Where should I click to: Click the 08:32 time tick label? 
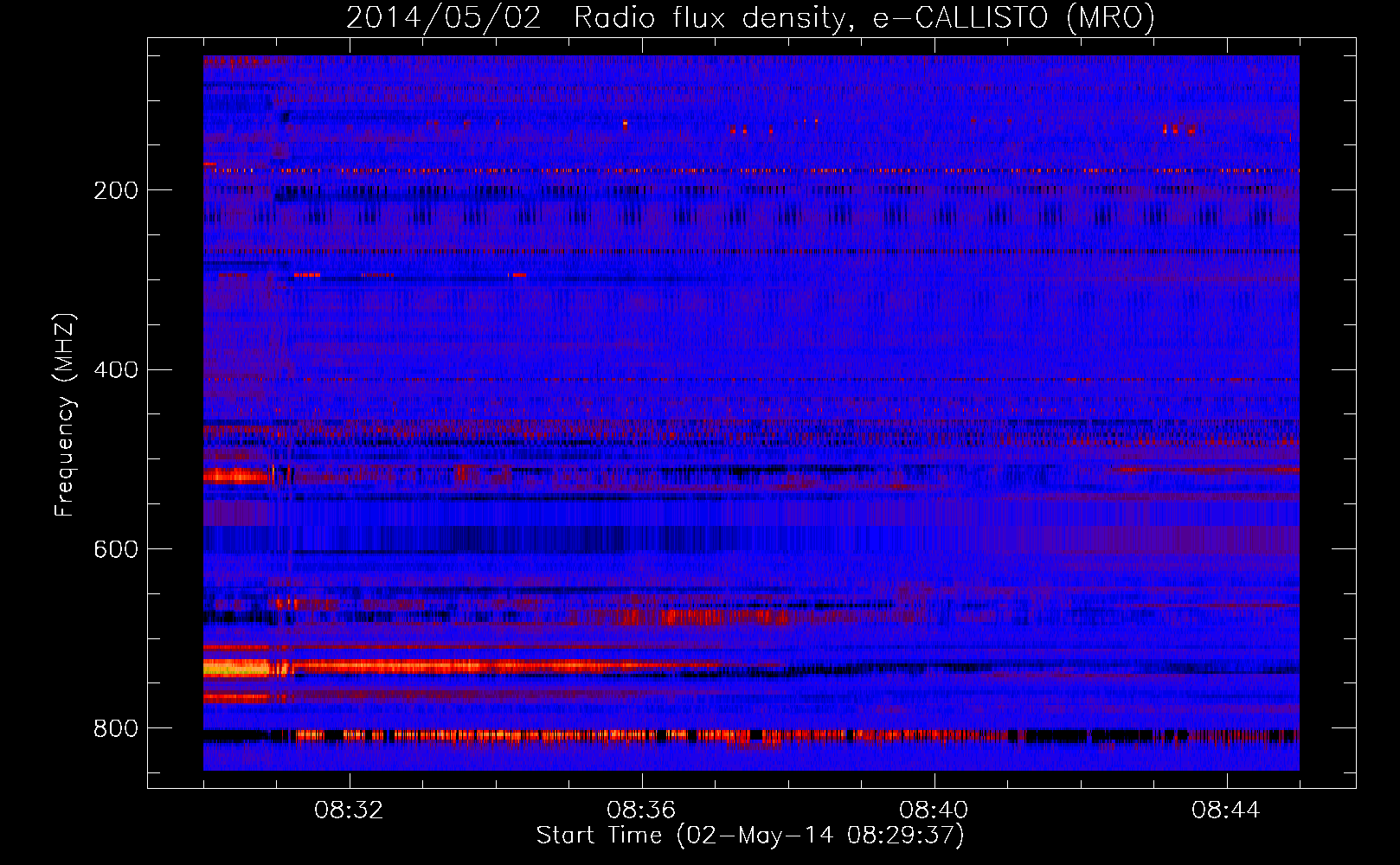click(349, 811)
